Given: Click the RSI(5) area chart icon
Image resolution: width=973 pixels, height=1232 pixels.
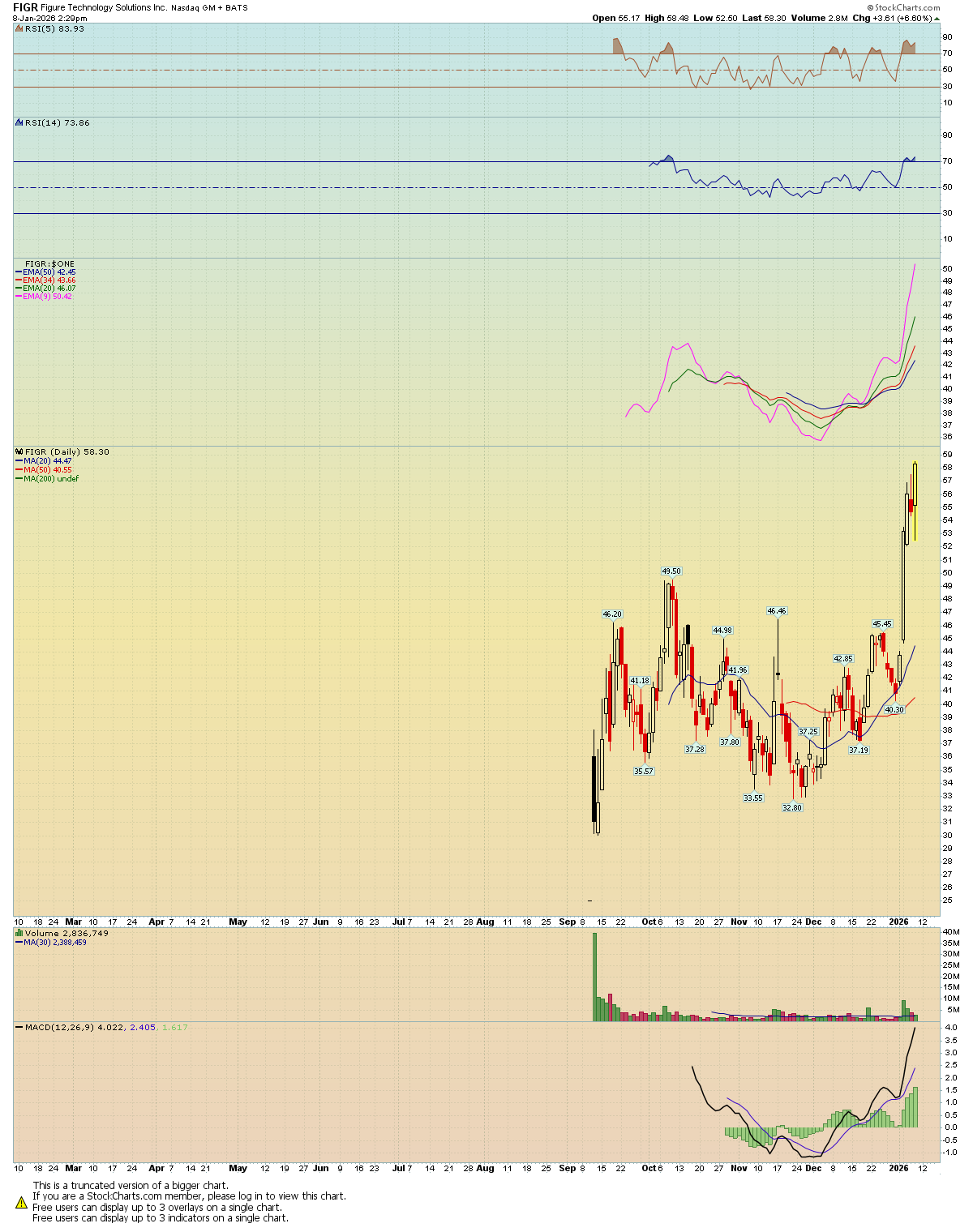Looking at the screenshot, I should [x=19, y=29].
